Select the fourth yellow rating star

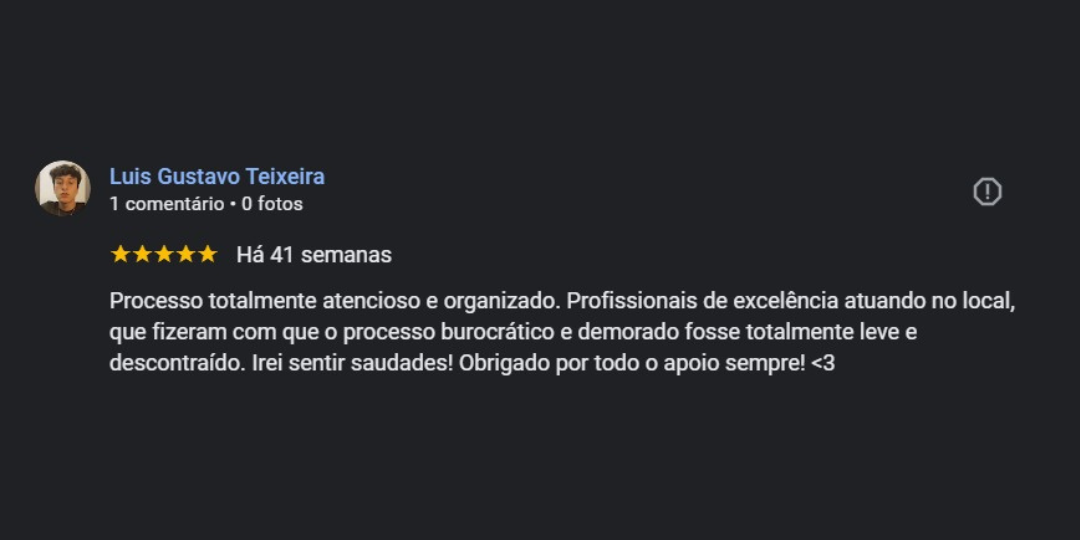point(186,255)
